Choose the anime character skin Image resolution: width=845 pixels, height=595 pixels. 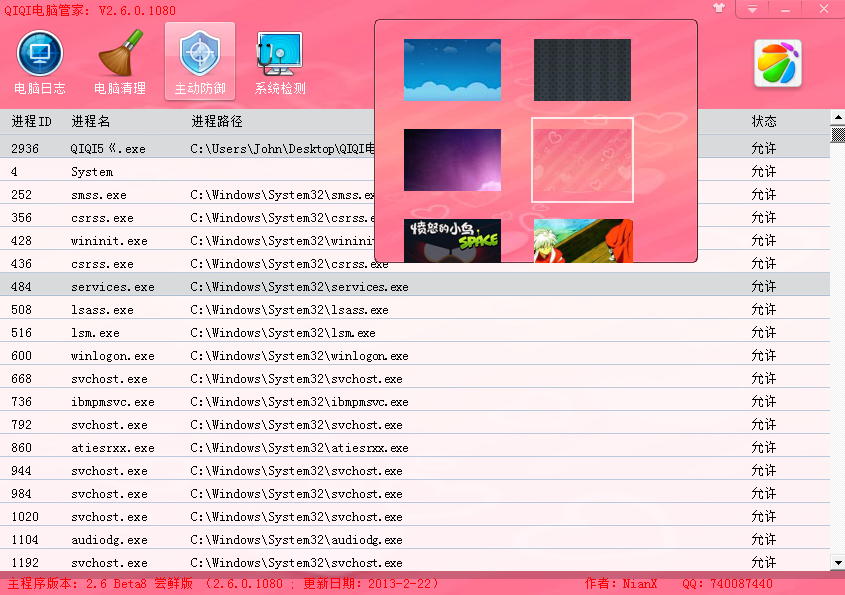point(583,240)
